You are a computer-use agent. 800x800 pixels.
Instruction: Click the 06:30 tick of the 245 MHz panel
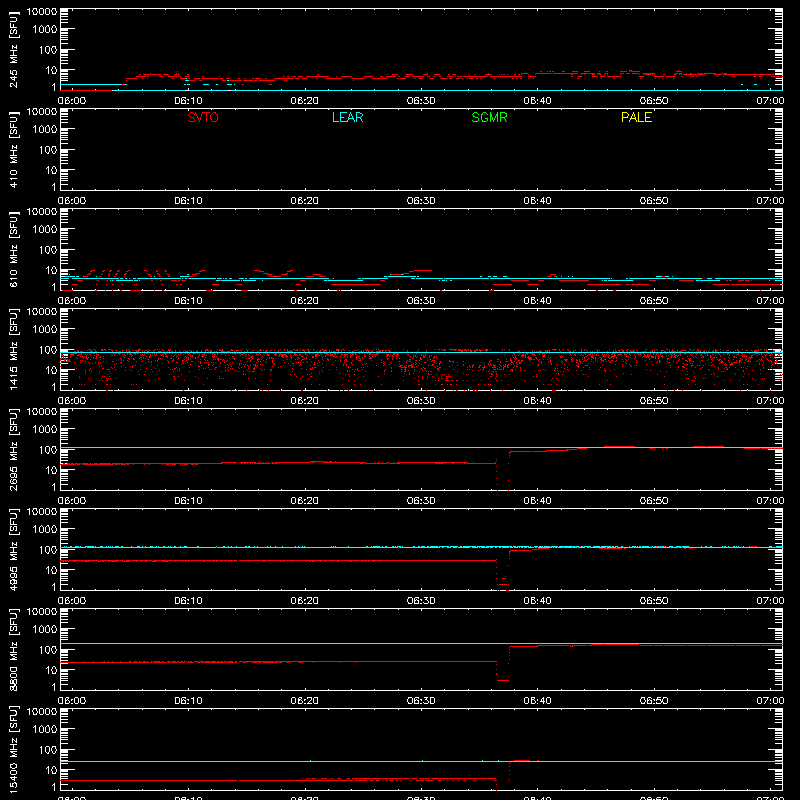(421, 101)
